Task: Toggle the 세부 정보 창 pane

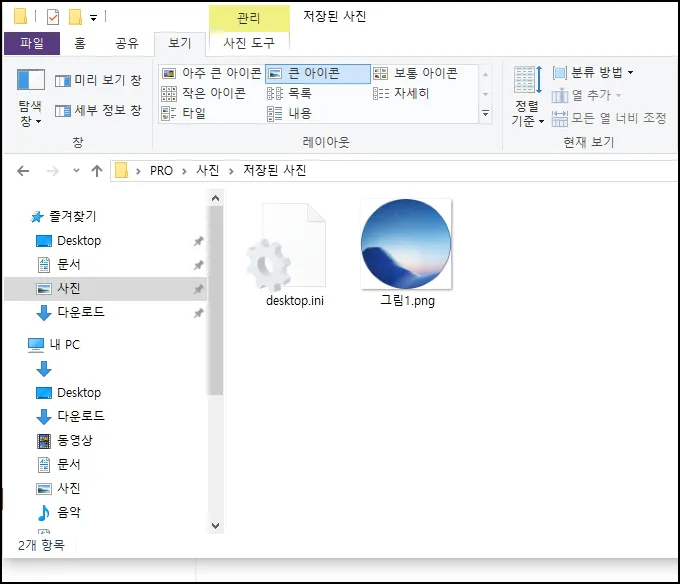Action: pos(98,111)
